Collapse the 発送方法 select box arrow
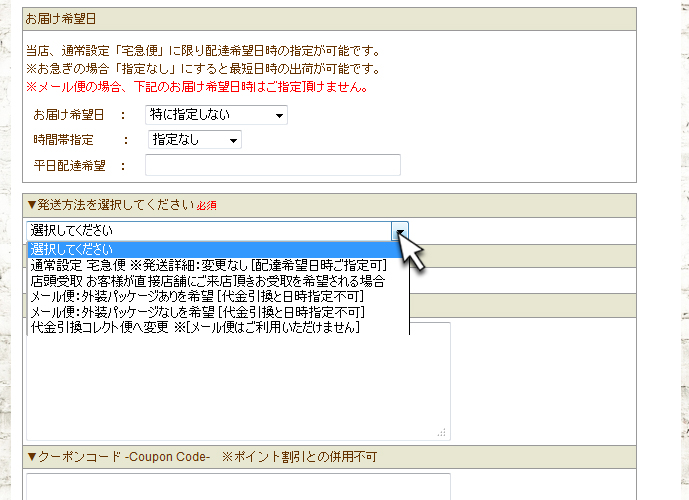This screenshot has width=689, height=500. tap(400, 231)
